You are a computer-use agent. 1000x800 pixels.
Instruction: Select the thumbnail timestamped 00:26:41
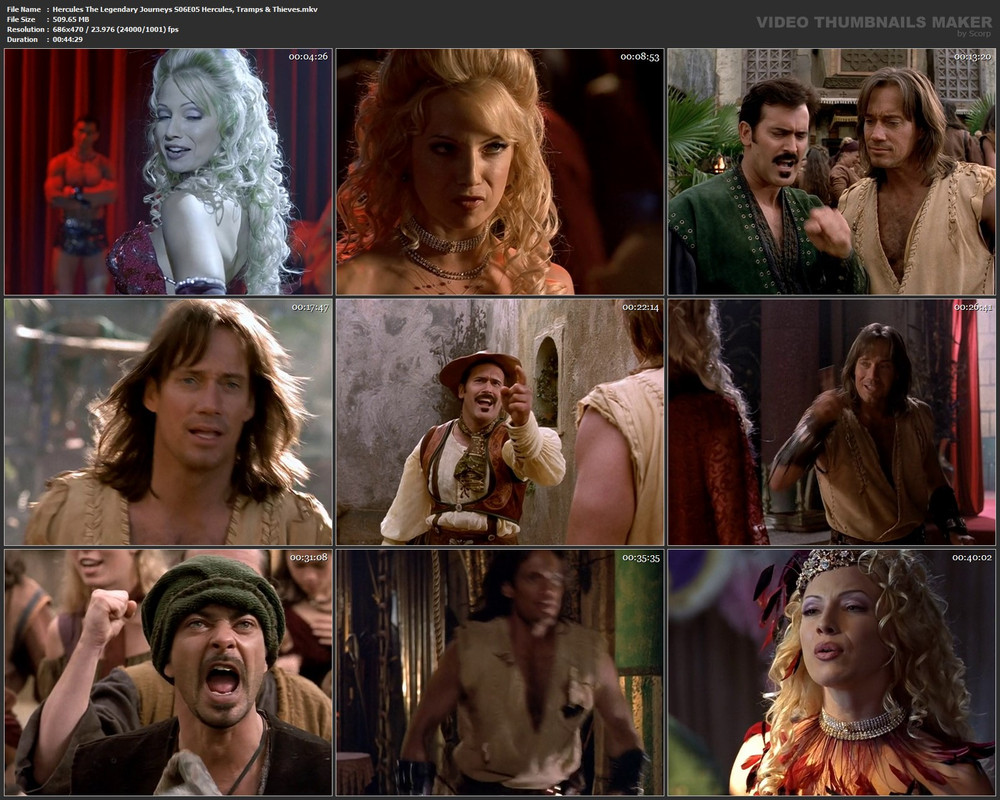click(832, 422)
